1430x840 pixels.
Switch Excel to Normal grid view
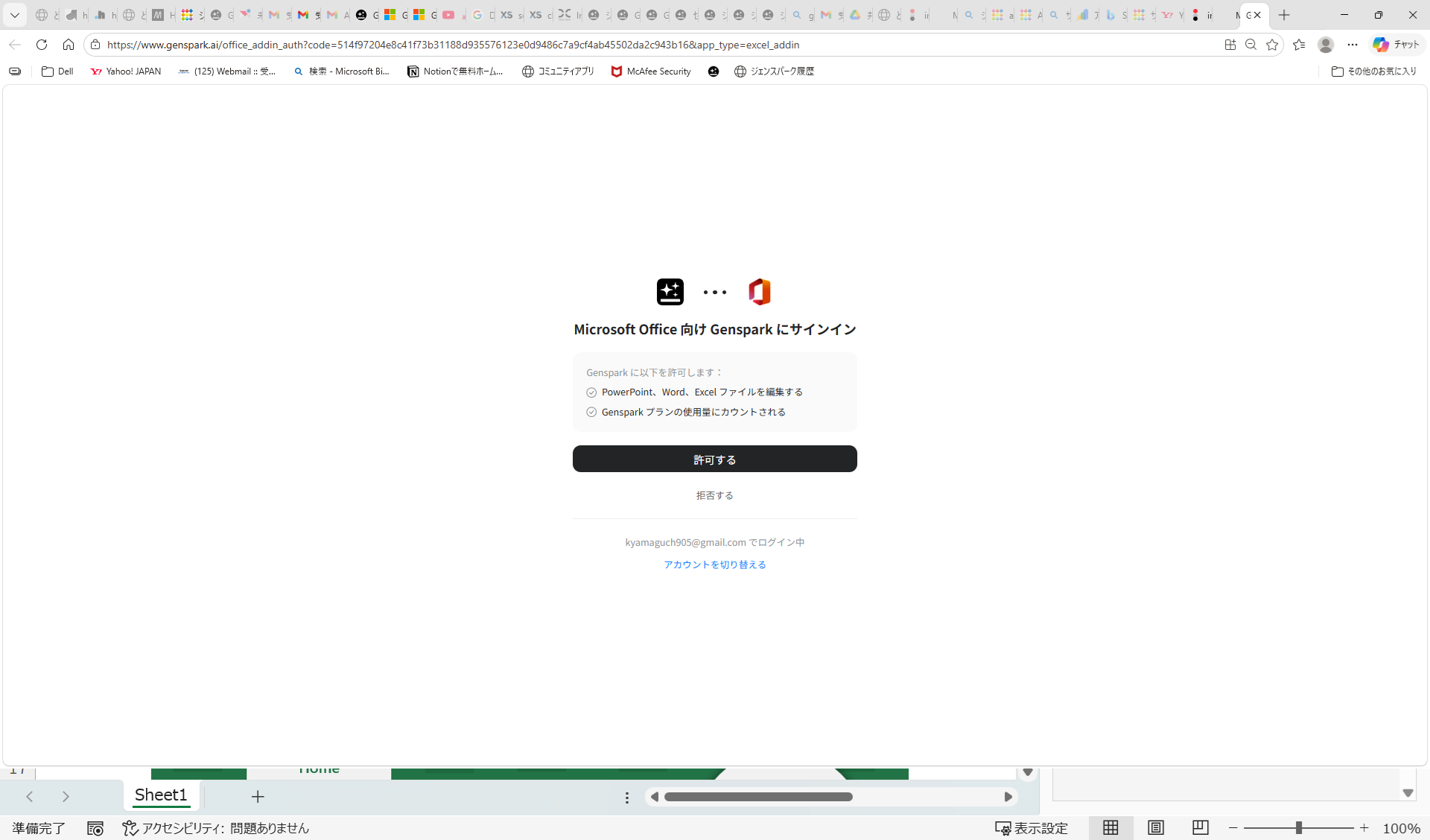(x=1110, y=827)
